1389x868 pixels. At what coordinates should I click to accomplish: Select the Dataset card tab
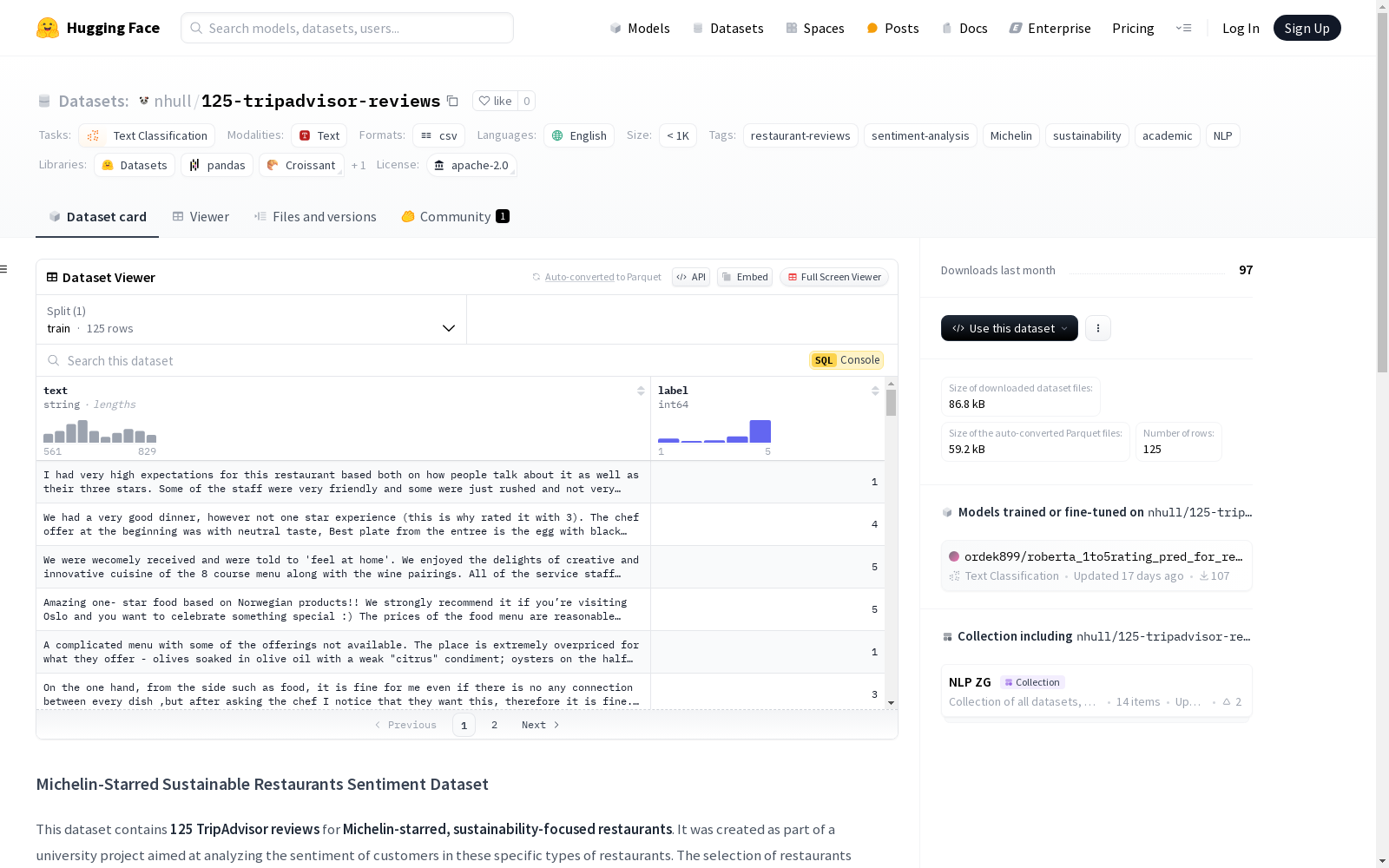[x=97, y=217]
